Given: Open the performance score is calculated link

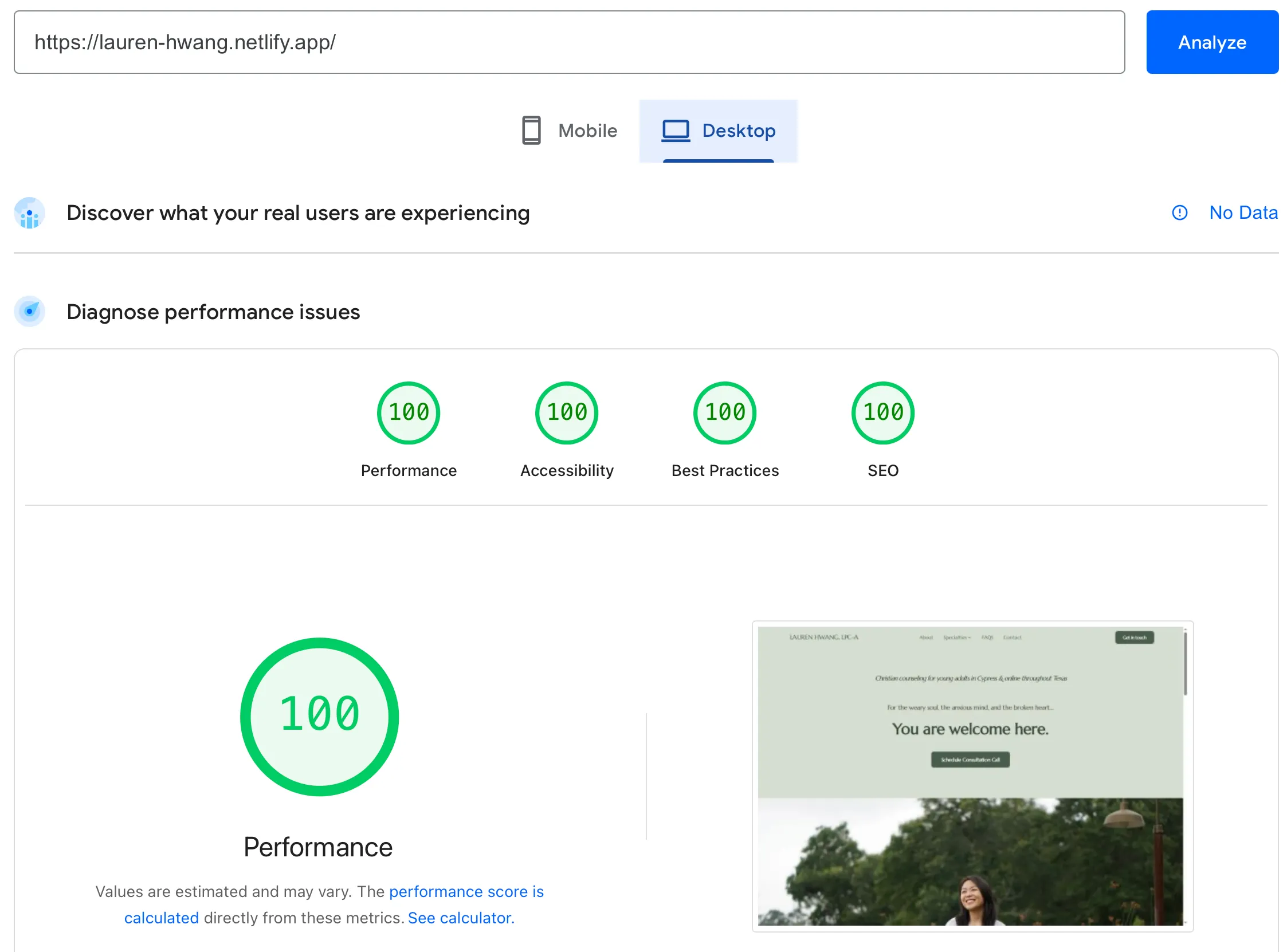Looking at the screenshot, I should [x=466, y=891].
